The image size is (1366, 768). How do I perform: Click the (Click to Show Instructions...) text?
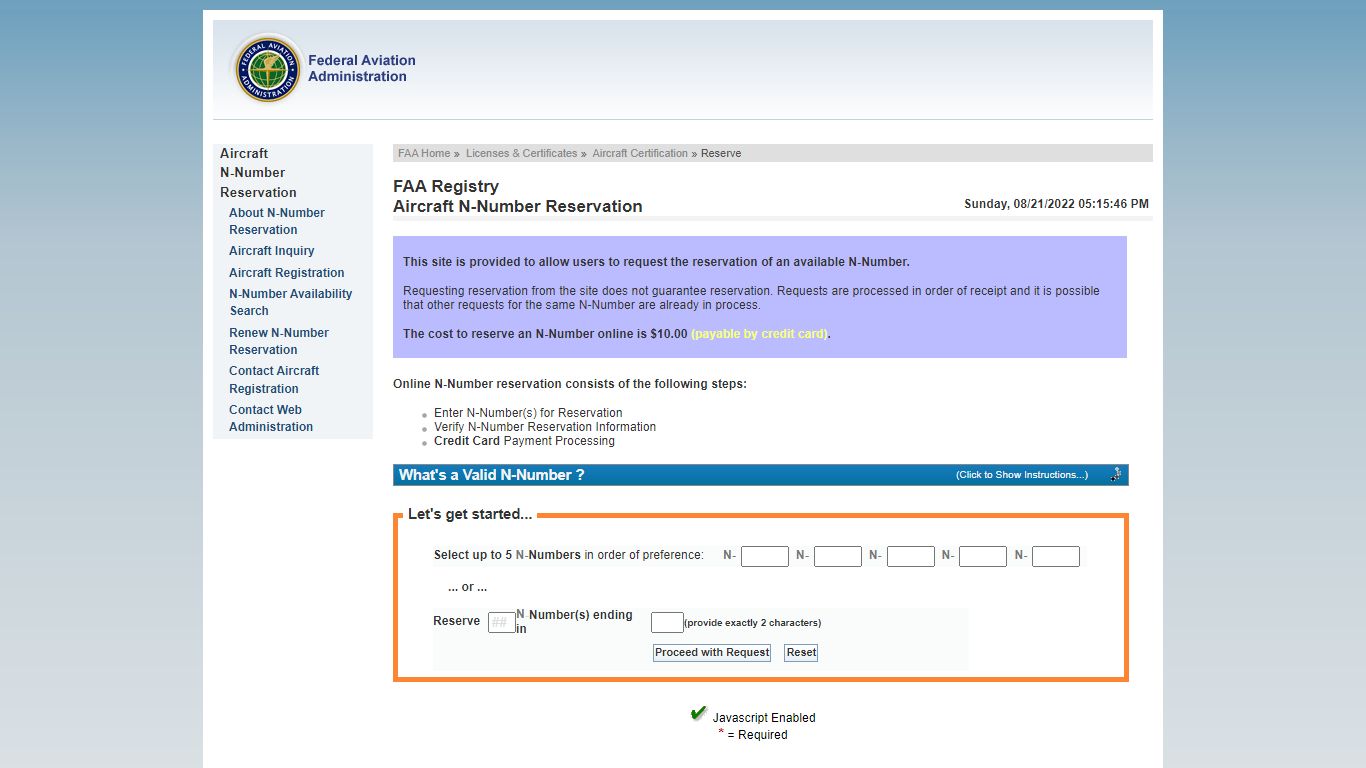[x=1021, y=475]
